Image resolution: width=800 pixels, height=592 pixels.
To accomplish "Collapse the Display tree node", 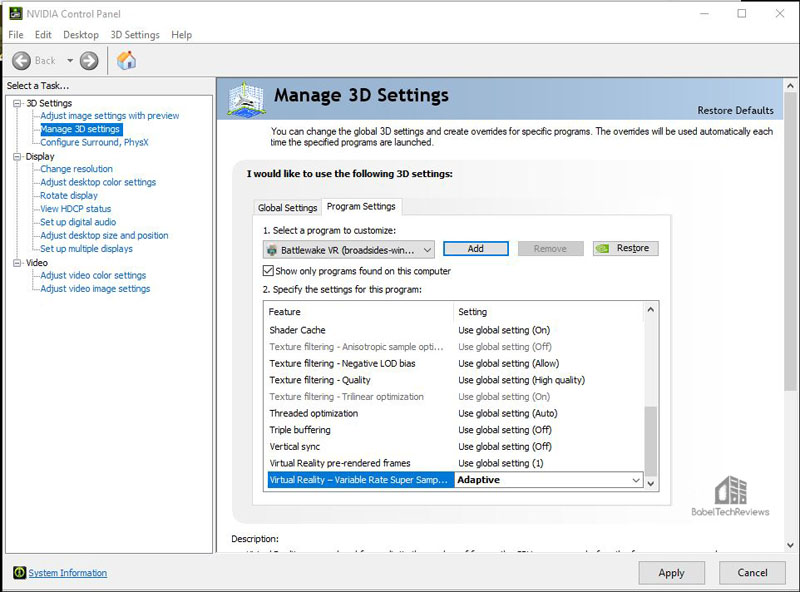I will [17, 156].
